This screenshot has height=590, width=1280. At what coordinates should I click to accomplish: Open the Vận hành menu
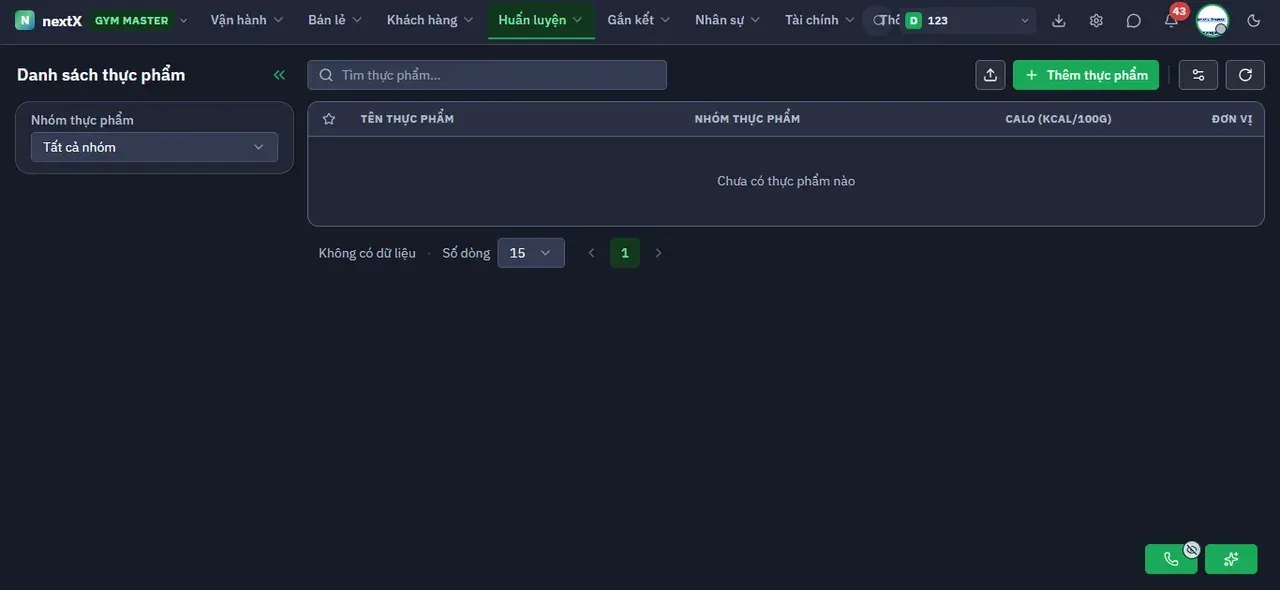pyautogui.click(x=247, y=20)
